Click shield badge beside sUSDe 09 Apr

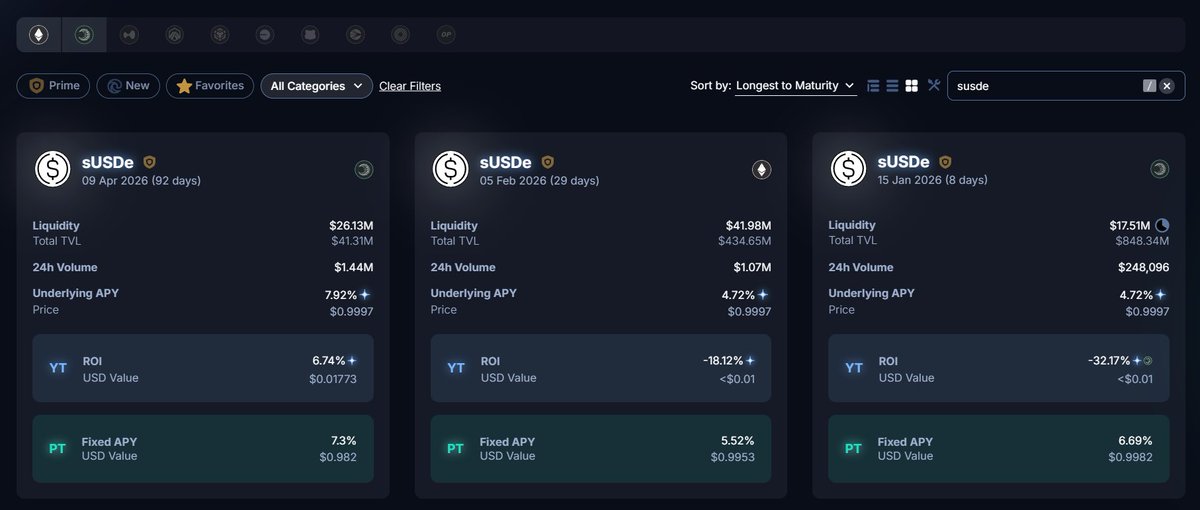tap(150, 161)
